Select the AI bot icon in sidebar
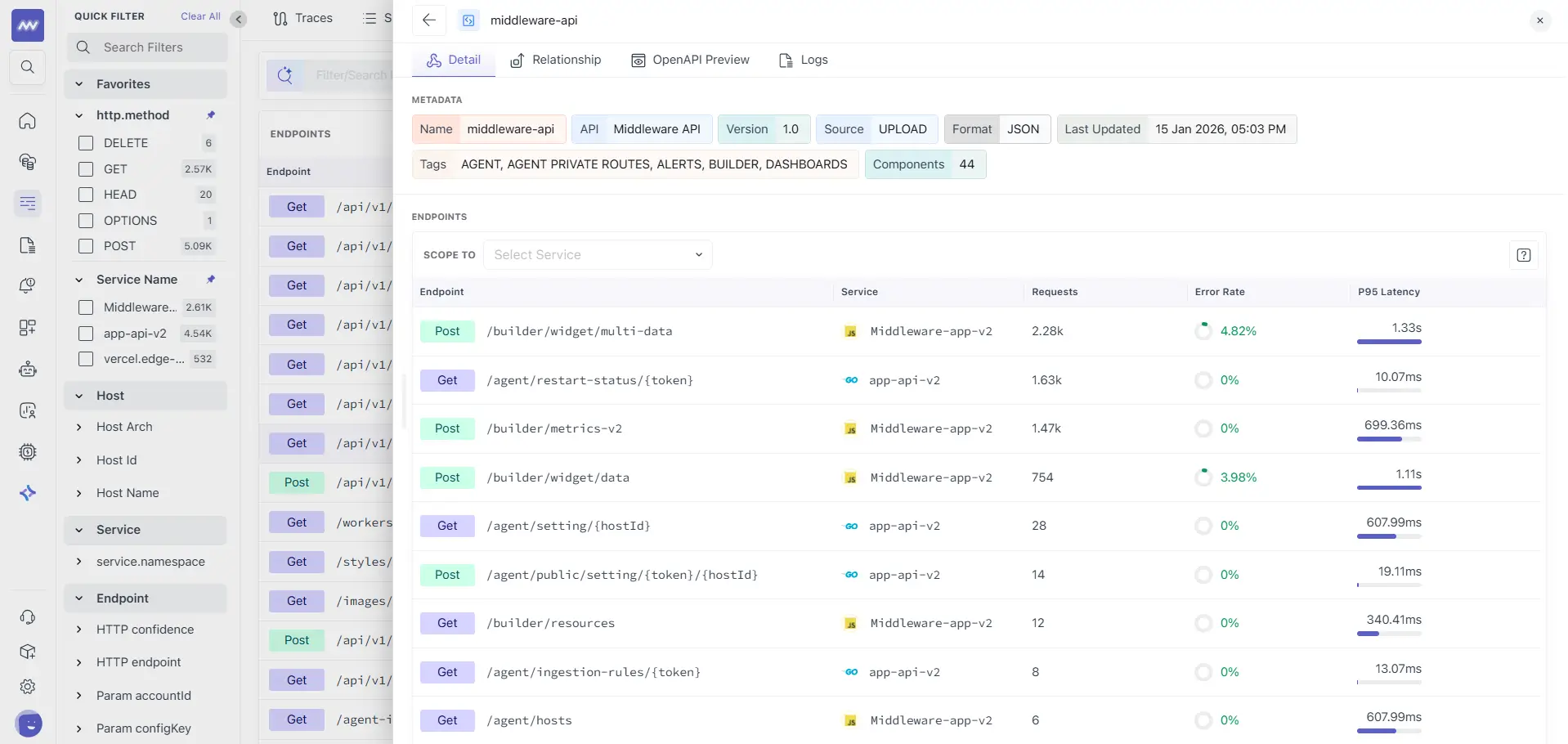Screen dimensions: 1568x744 tap(28, 369)
